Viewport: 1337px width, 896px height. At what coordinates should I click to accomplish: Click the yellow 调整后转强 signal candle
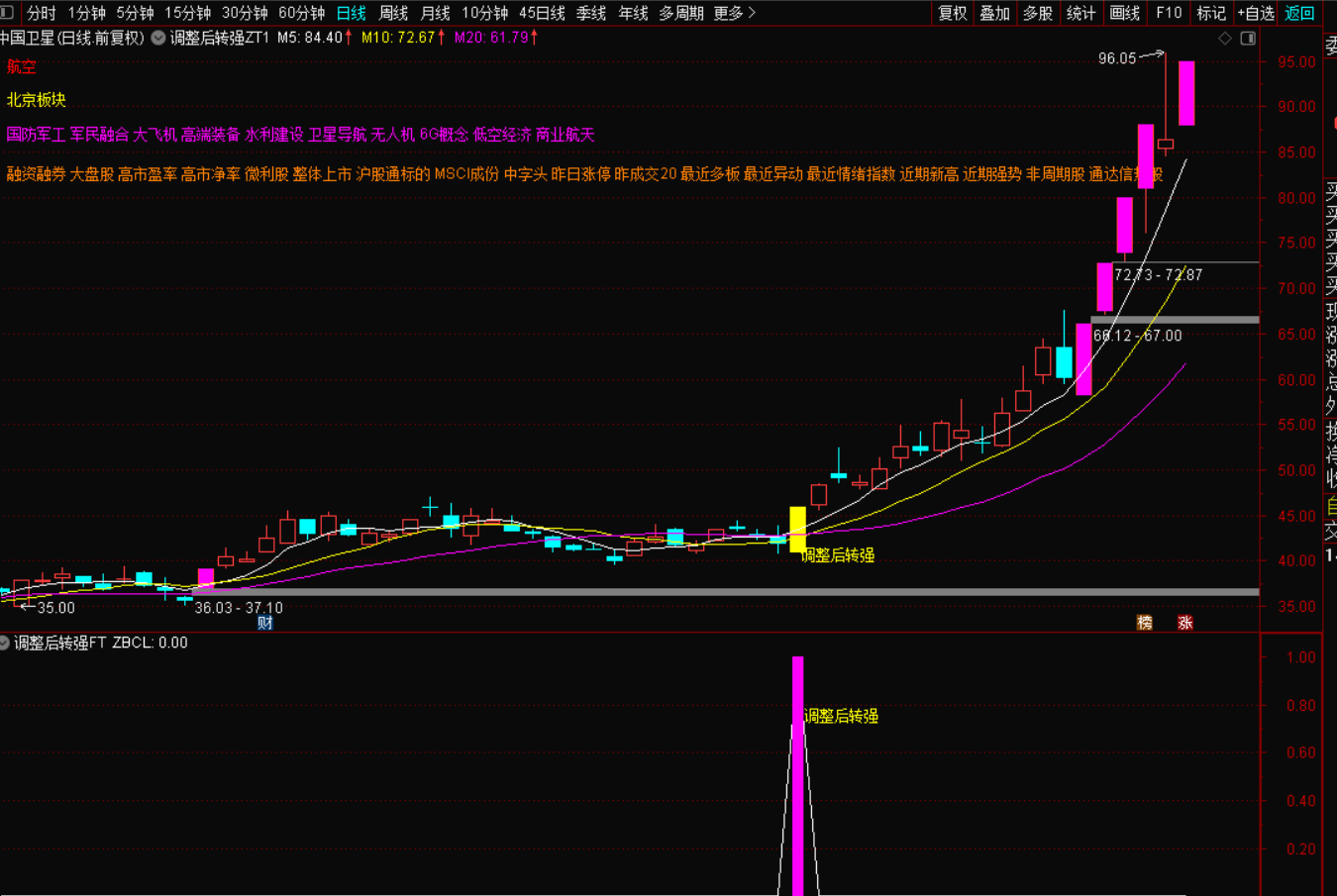point(797,529)
